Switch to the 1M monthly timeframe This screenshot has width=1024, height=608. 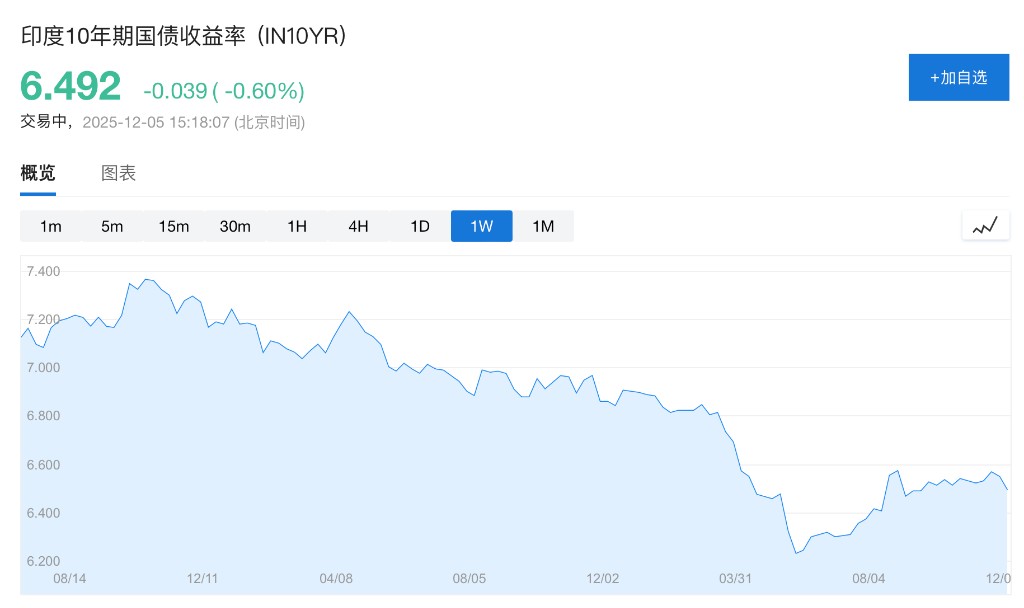click(x=543, y=226)
